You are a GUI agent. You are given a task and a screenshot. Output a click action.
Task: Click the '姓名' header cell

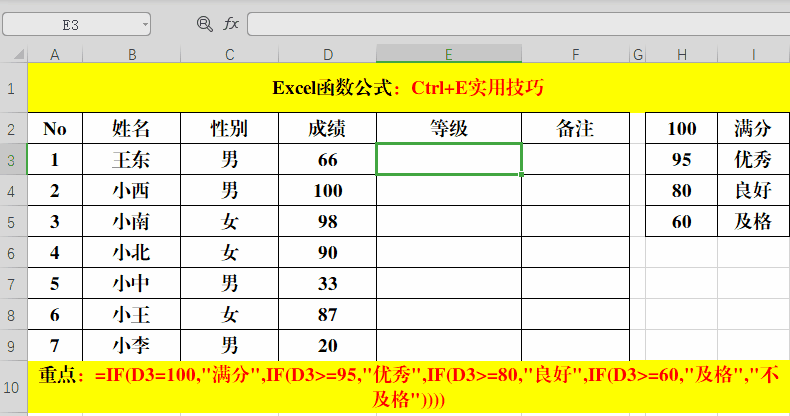pos(131,128)
